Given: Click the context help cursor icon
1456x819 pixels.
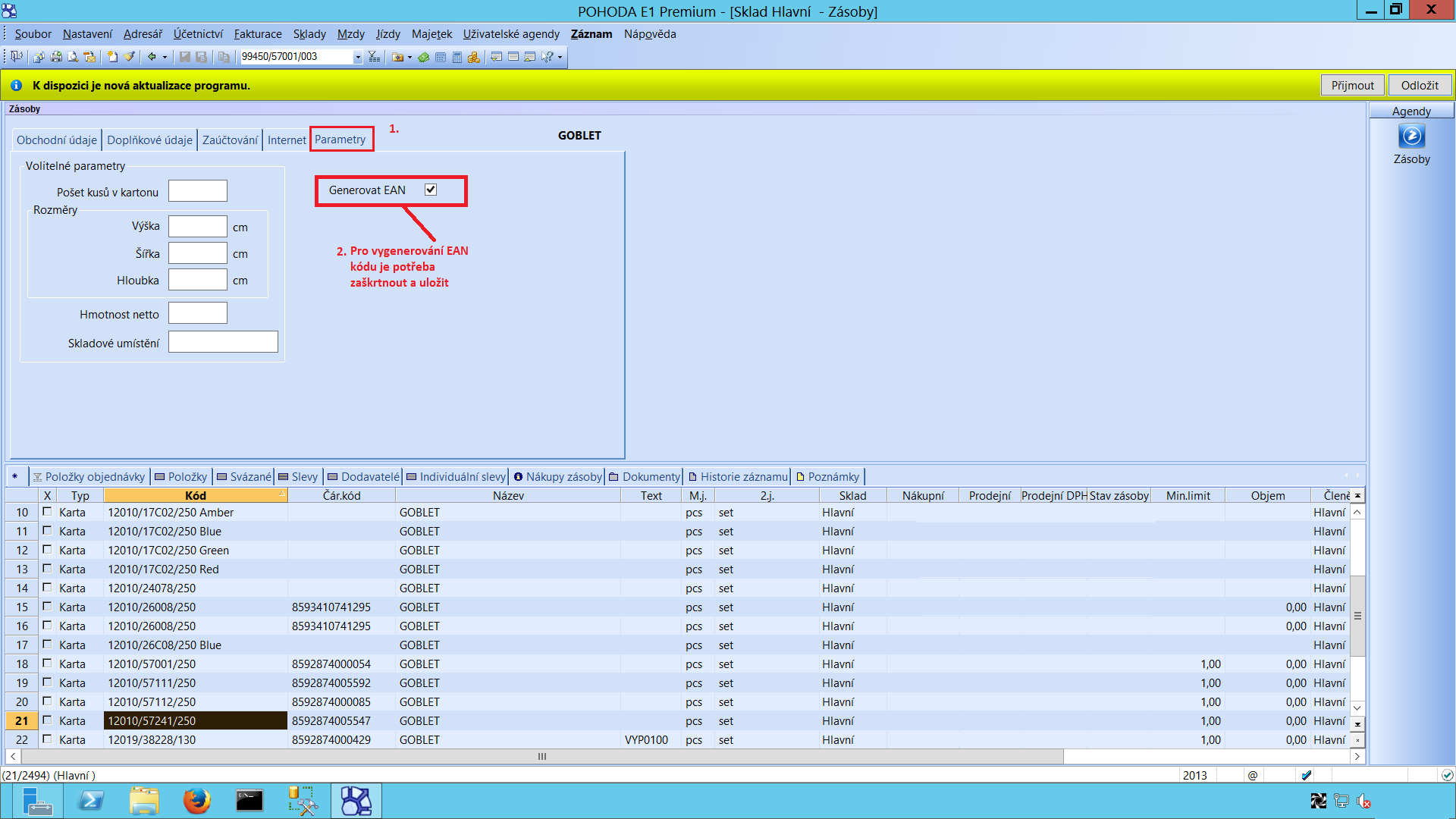Looking at the screenshot, I should (547, 57).
